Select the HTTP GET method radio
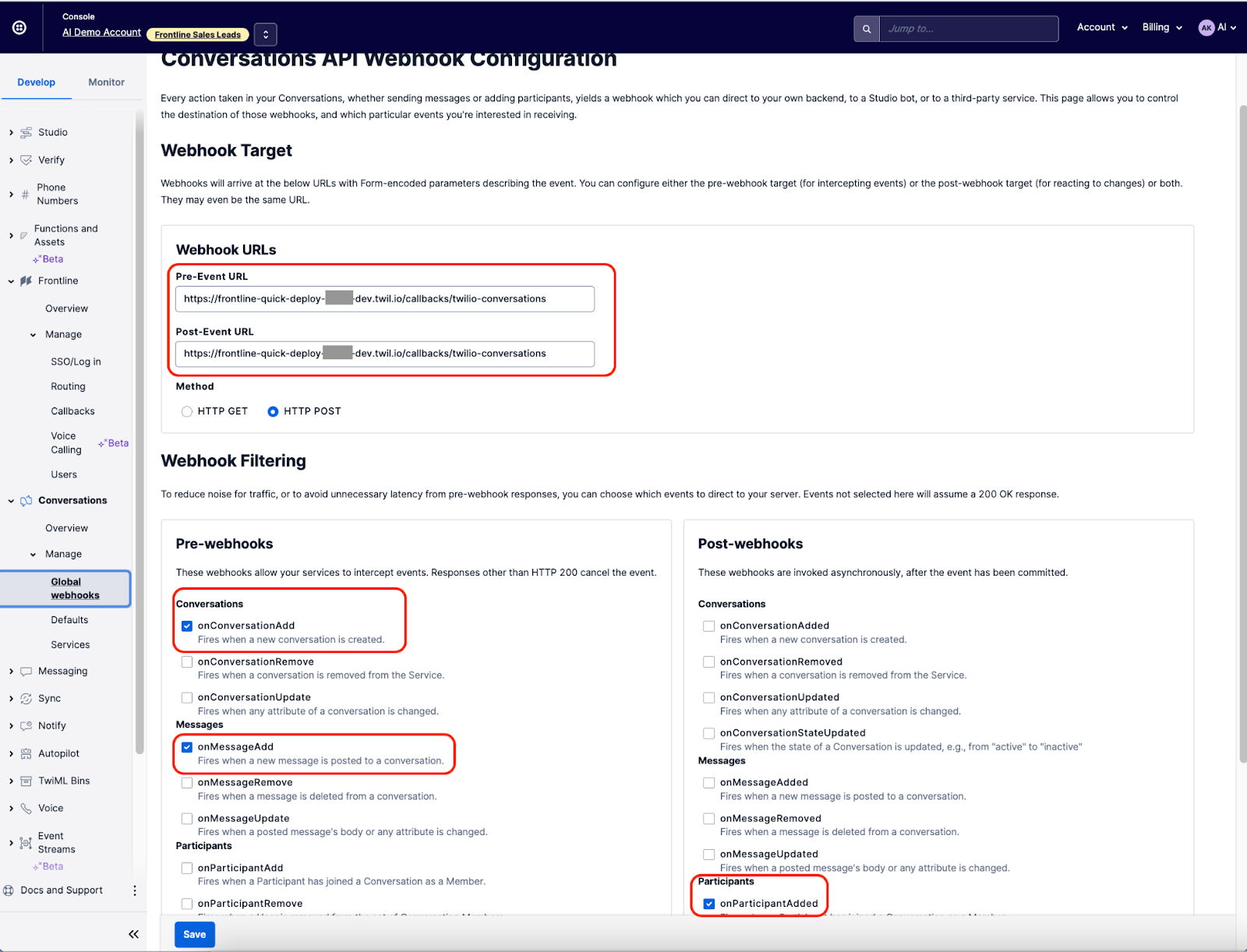Image resolution: width=1247 pixels, height=952 pixels. click(187, 411)
